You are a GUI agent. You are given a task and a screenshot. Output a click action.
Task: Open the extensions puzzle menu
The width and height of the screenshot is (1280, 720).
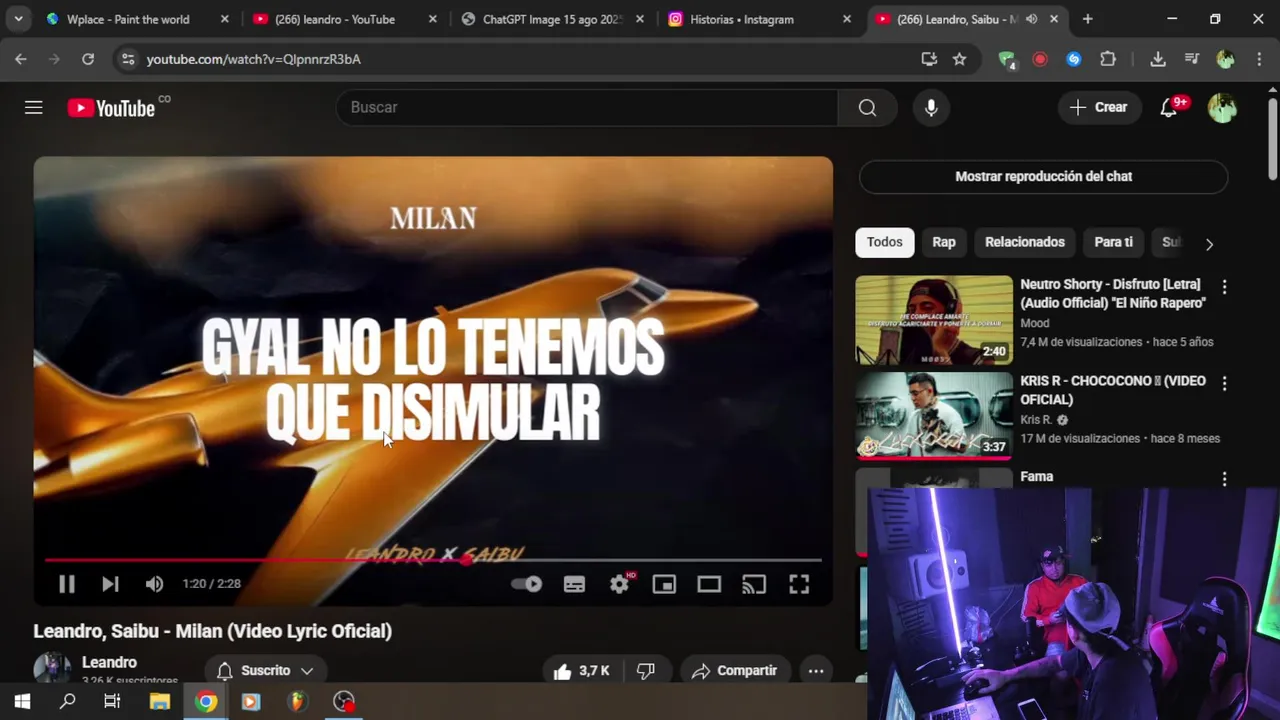point(1108,59)
